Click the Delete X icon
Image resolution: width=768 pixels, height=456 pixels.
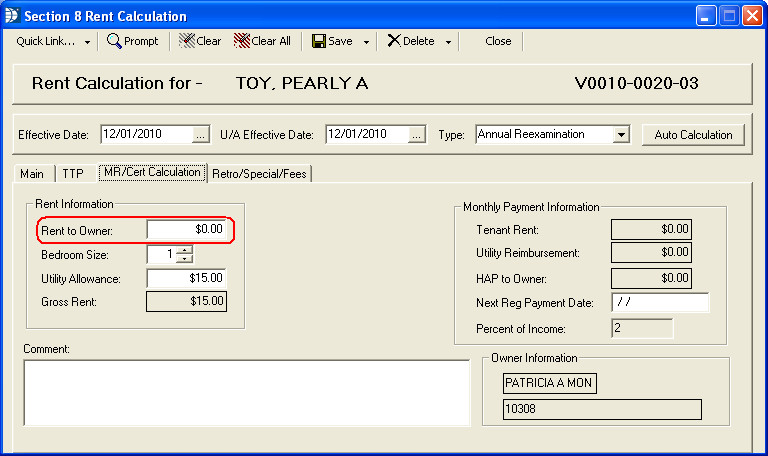(394, 41)
